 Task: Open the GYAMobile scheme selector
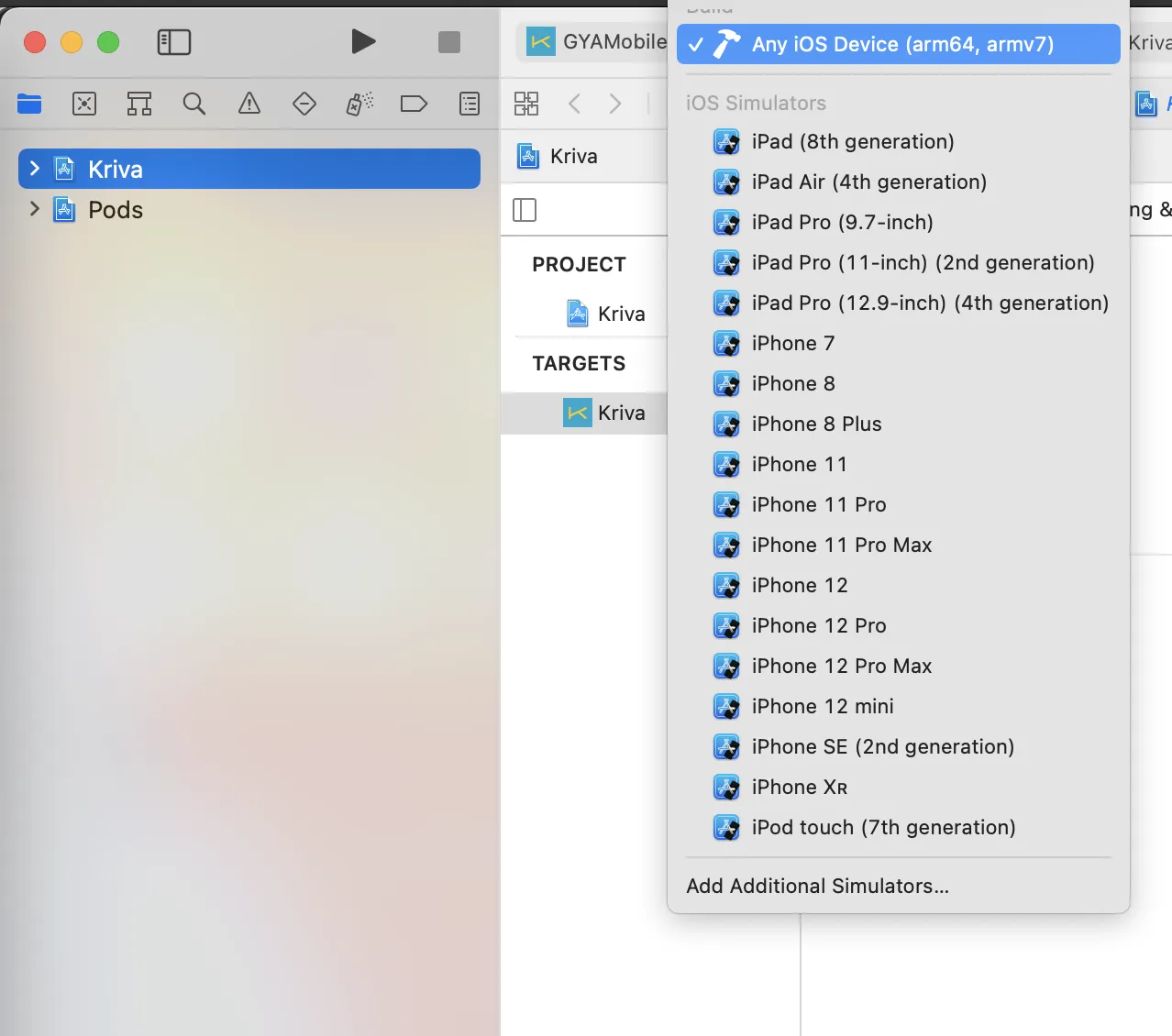(x=596, y=42)
